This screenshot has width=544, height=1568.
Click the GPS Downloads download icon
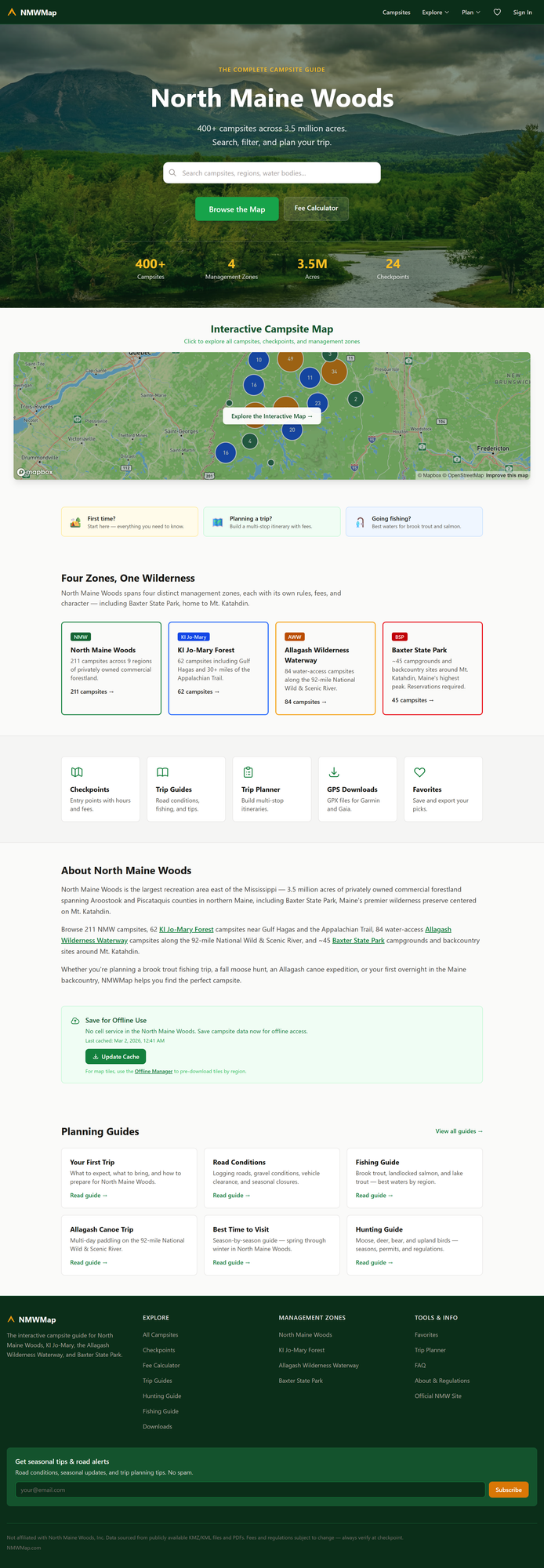click(334, 772)
